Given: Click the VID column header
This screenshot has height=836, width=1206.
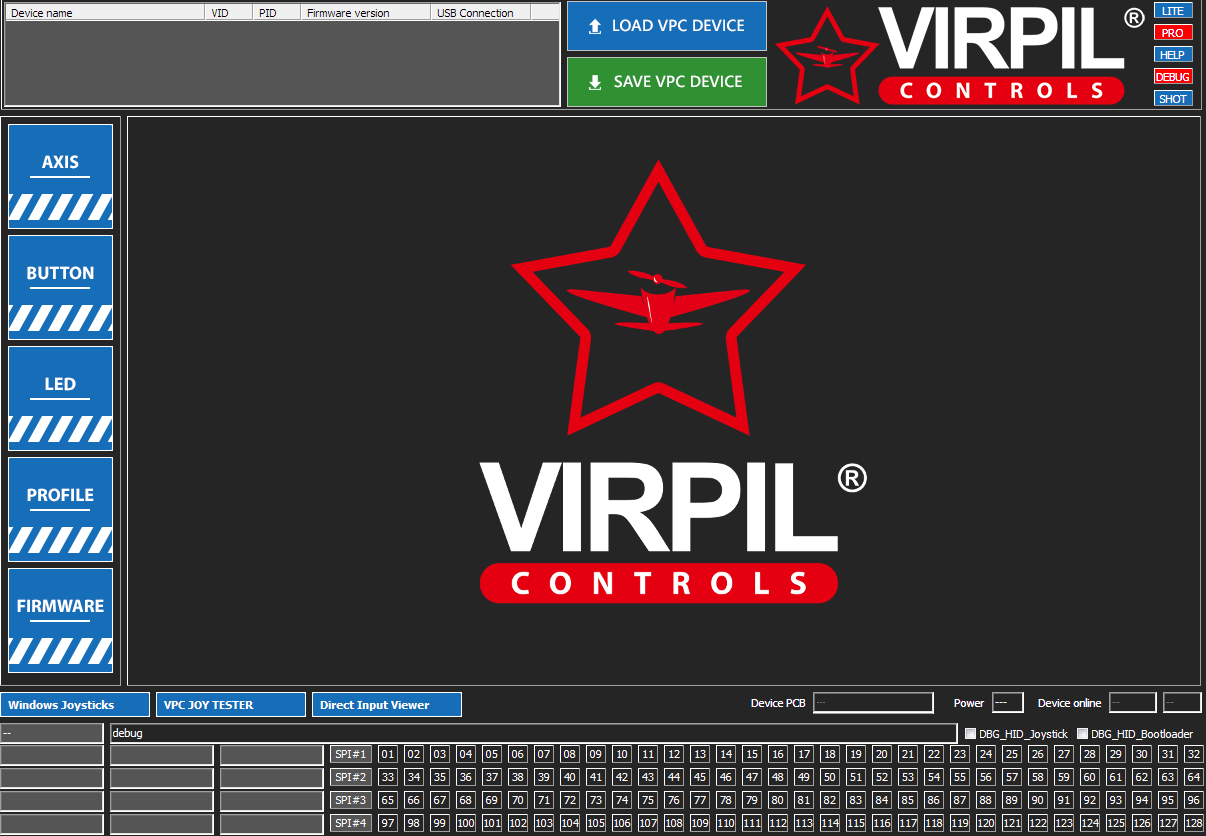Looking at the screenshot, I should pyautogui.click(x=228, y=13).
